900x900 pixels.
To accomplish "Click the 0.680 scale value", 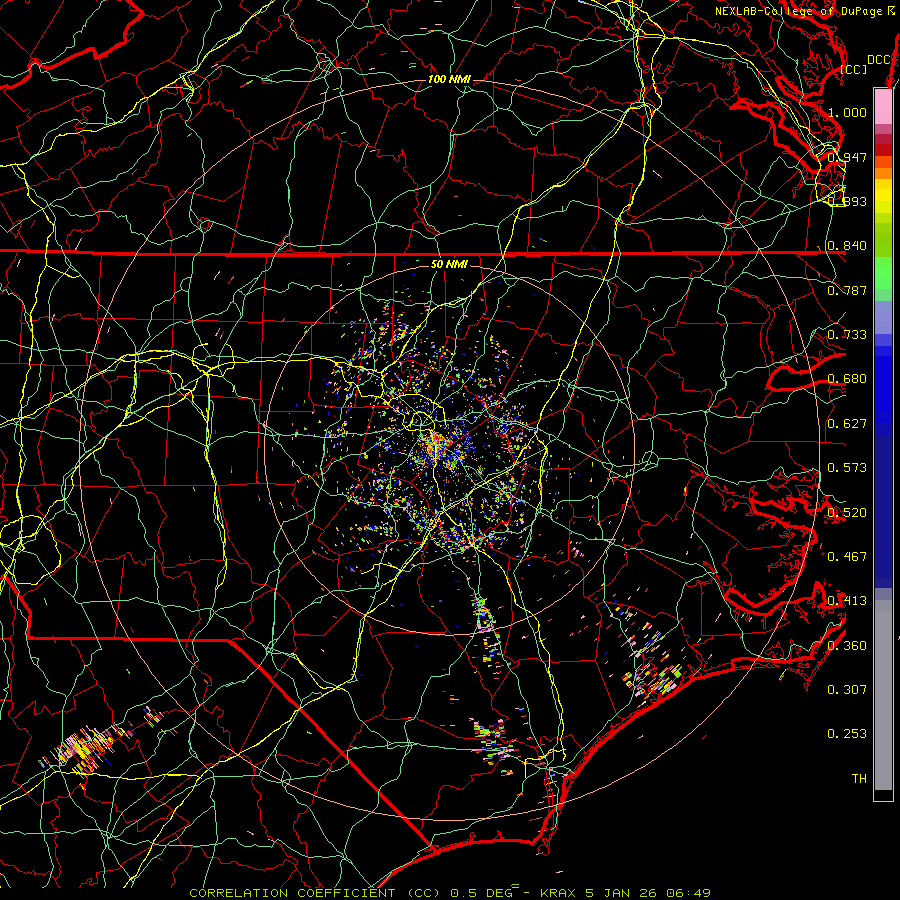I will coord(847,379).
